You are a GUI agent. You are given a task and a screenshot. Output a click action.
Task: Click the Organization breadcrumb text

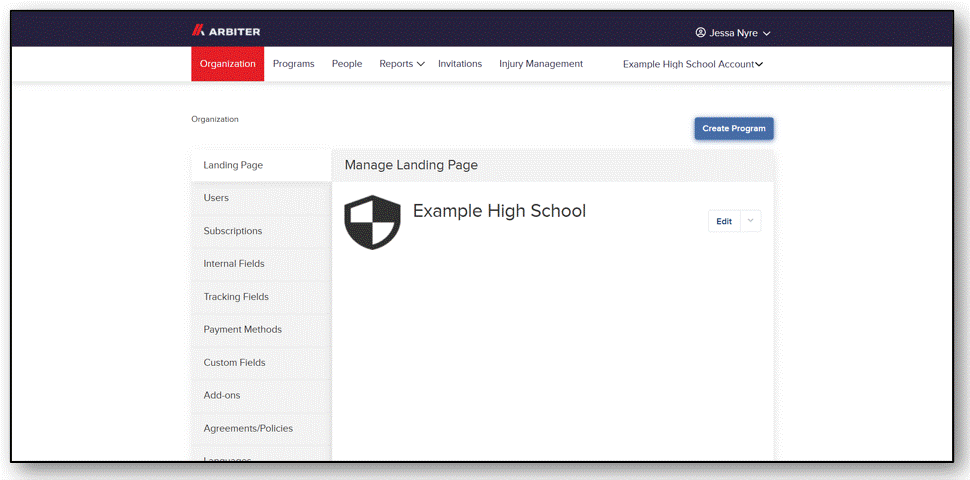pyautogui.click(x=215, y=119)
